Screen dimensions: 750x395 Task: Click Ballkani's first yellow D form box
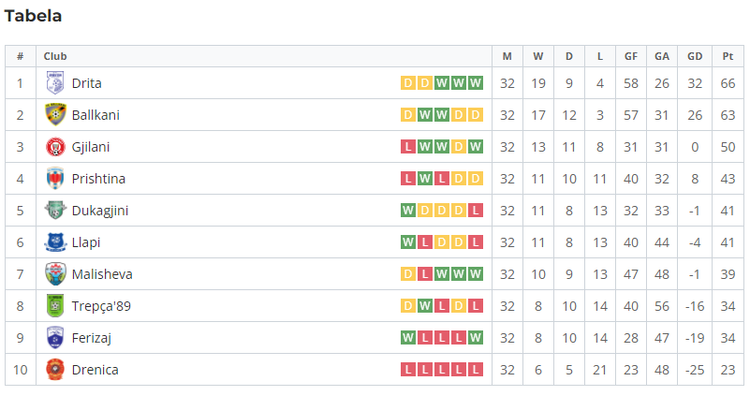pos(408,115)
